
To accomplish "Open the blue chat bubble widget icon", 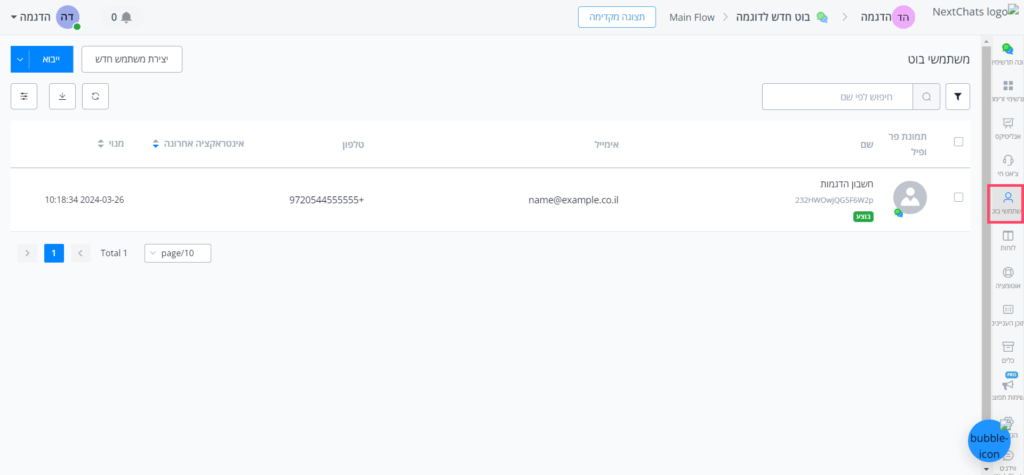I will tap(989, 441).
